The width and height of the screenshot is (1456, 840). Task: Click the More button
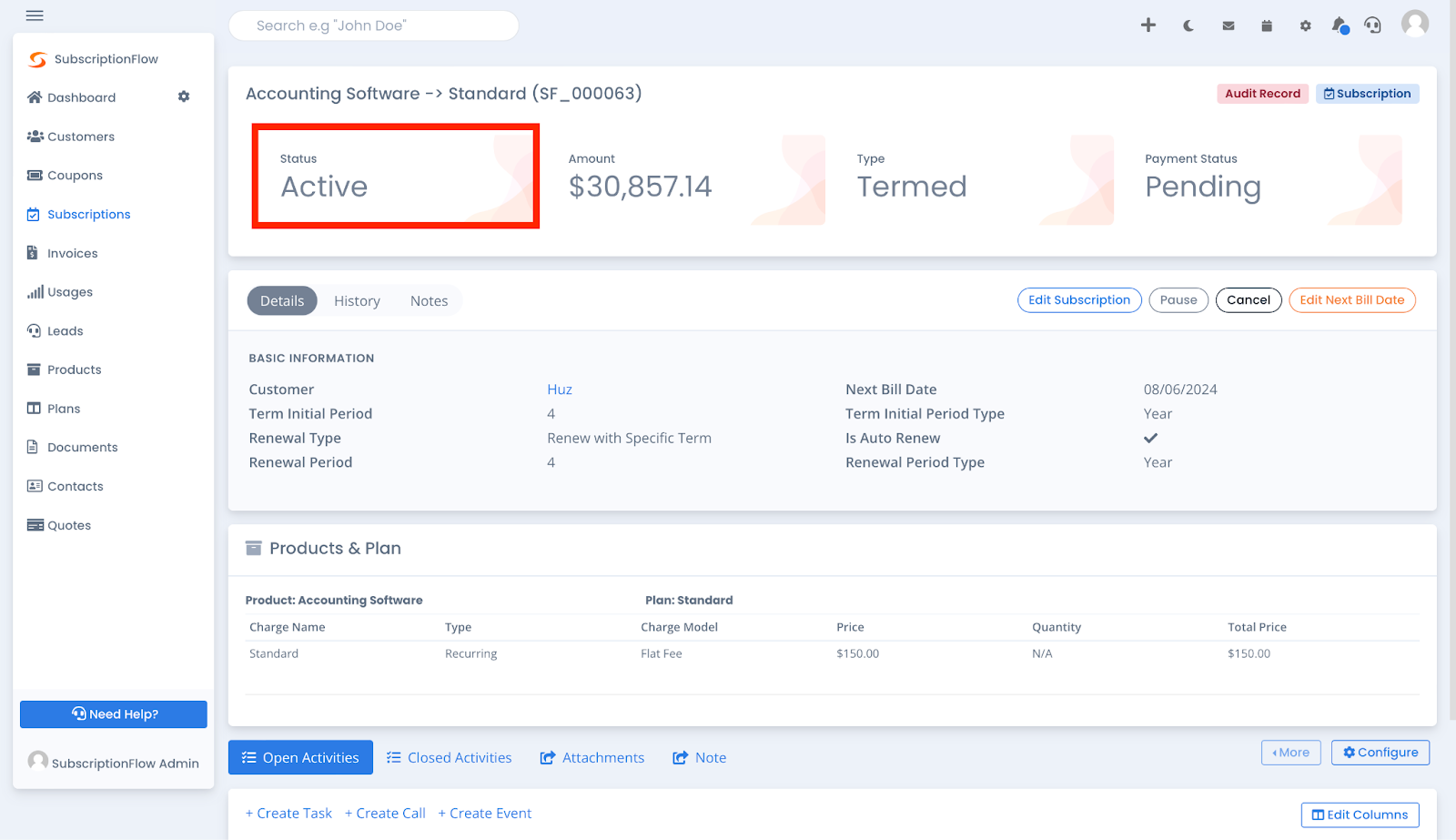pyautogui.click(x=1290, y=753)
